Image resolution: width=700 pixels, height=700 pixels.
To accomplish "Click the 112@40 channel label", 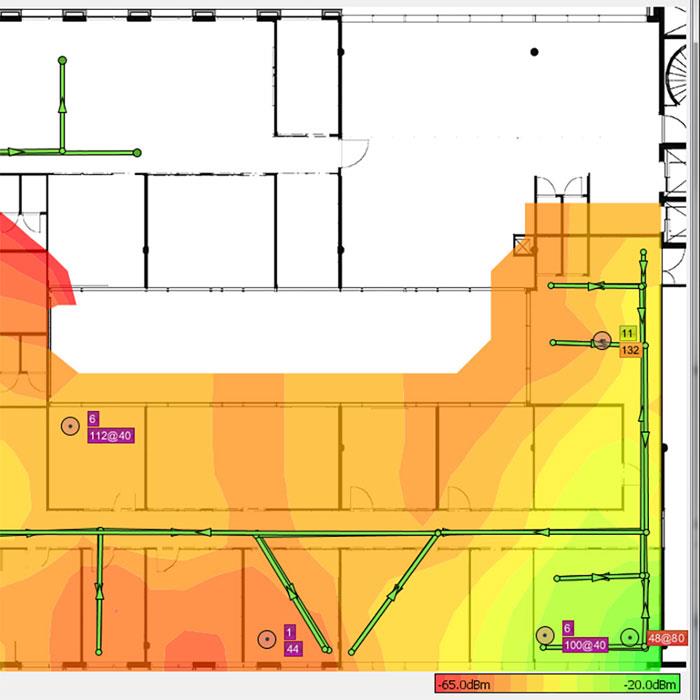I will [x=111, y=436].
